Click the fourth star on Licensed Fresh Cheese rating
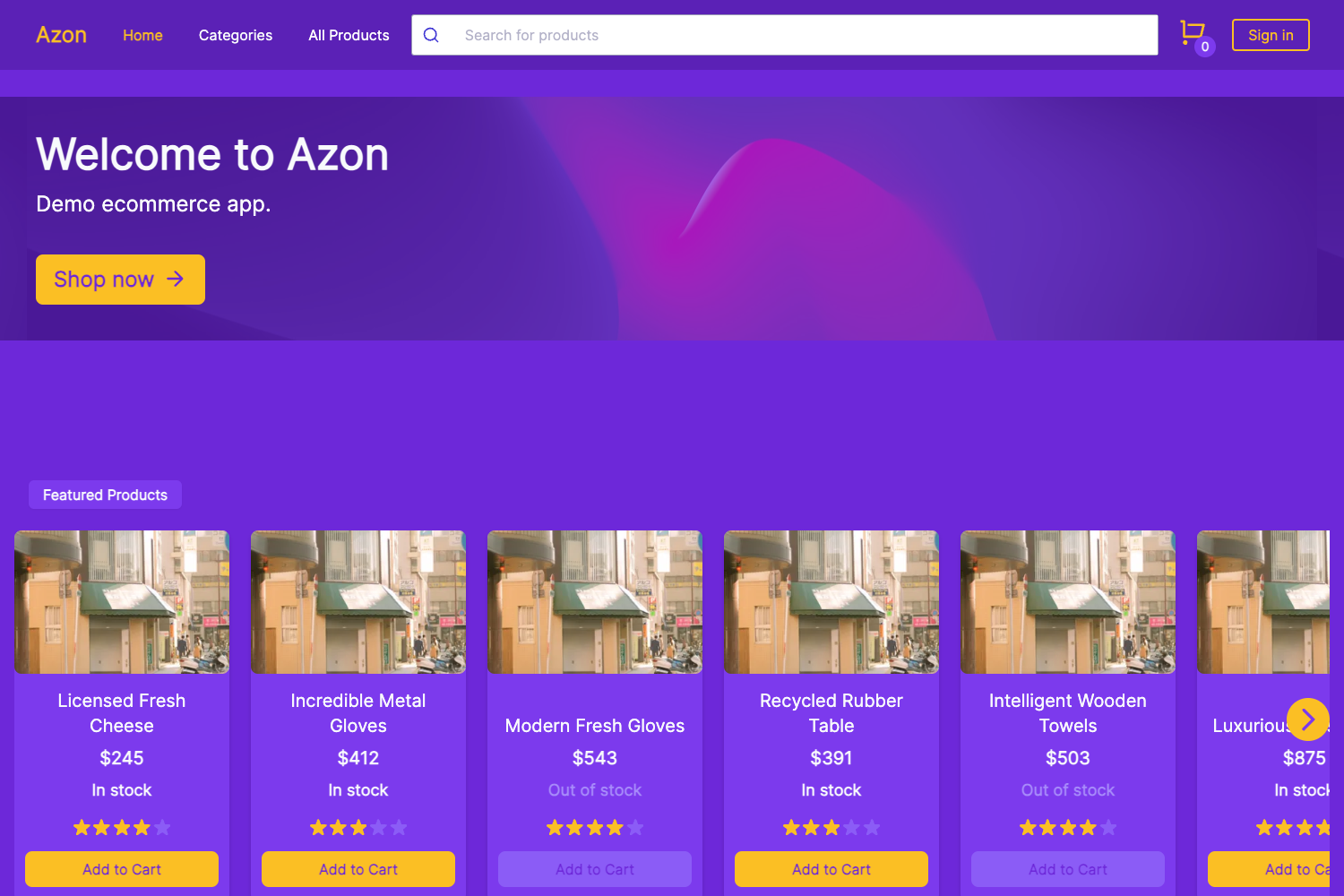 (142, 827)
